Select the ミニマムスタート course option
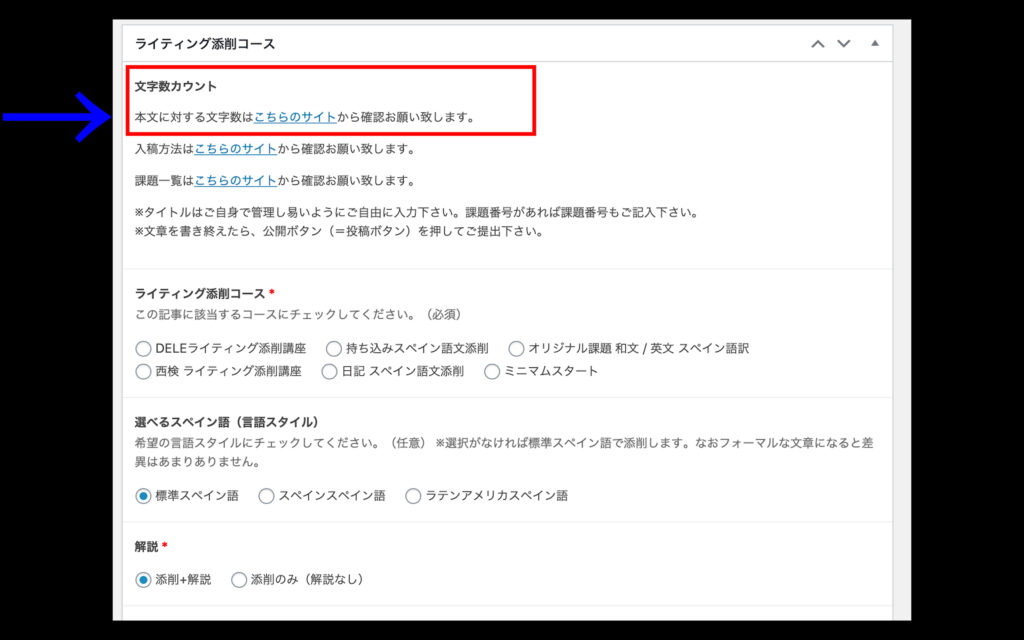 click(492, 371)
